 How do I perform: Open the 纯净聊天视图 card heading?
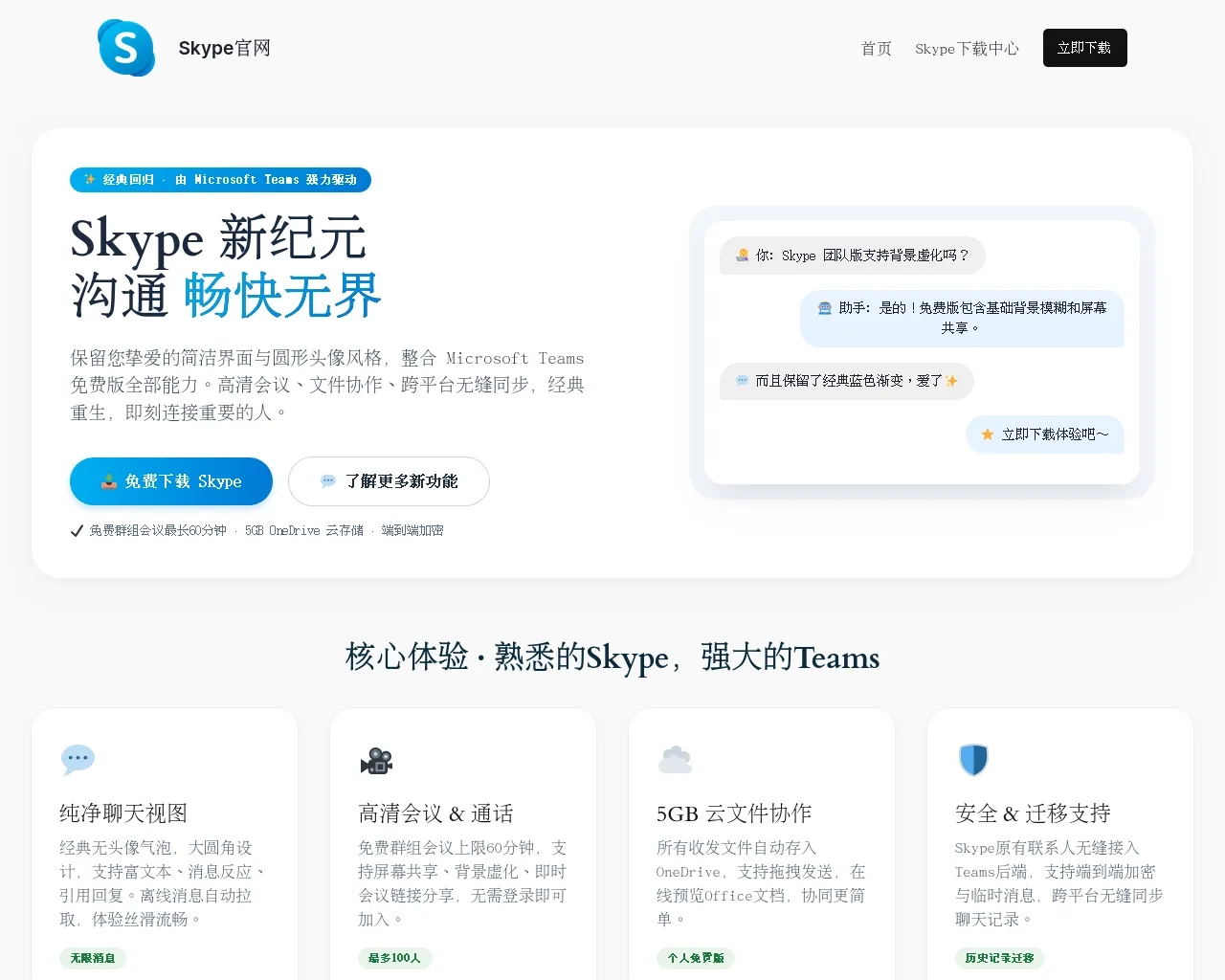pyautogui.click(x=123, y=813)
